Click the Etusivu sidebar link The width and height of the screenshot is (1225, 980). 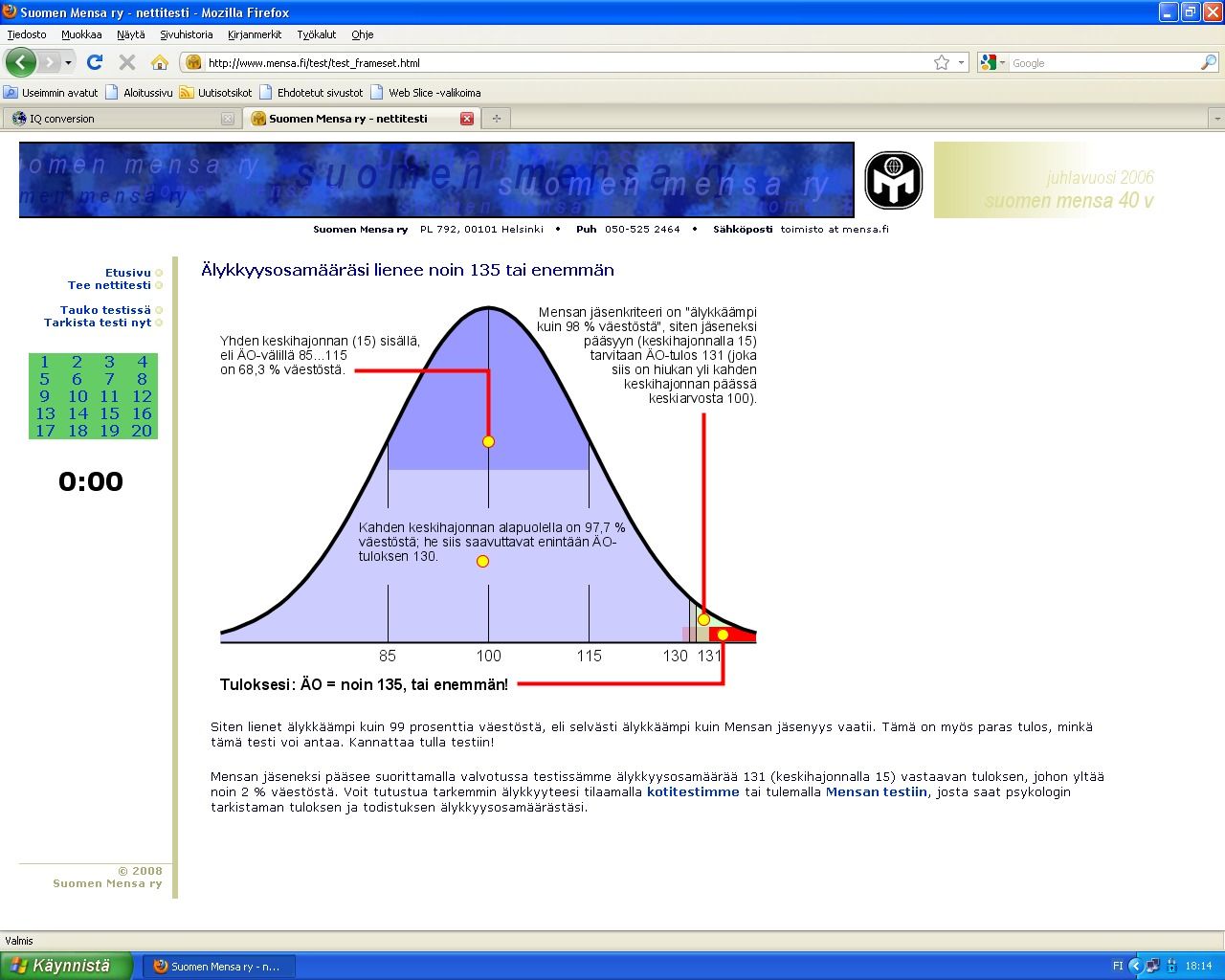tap(127, 273)
